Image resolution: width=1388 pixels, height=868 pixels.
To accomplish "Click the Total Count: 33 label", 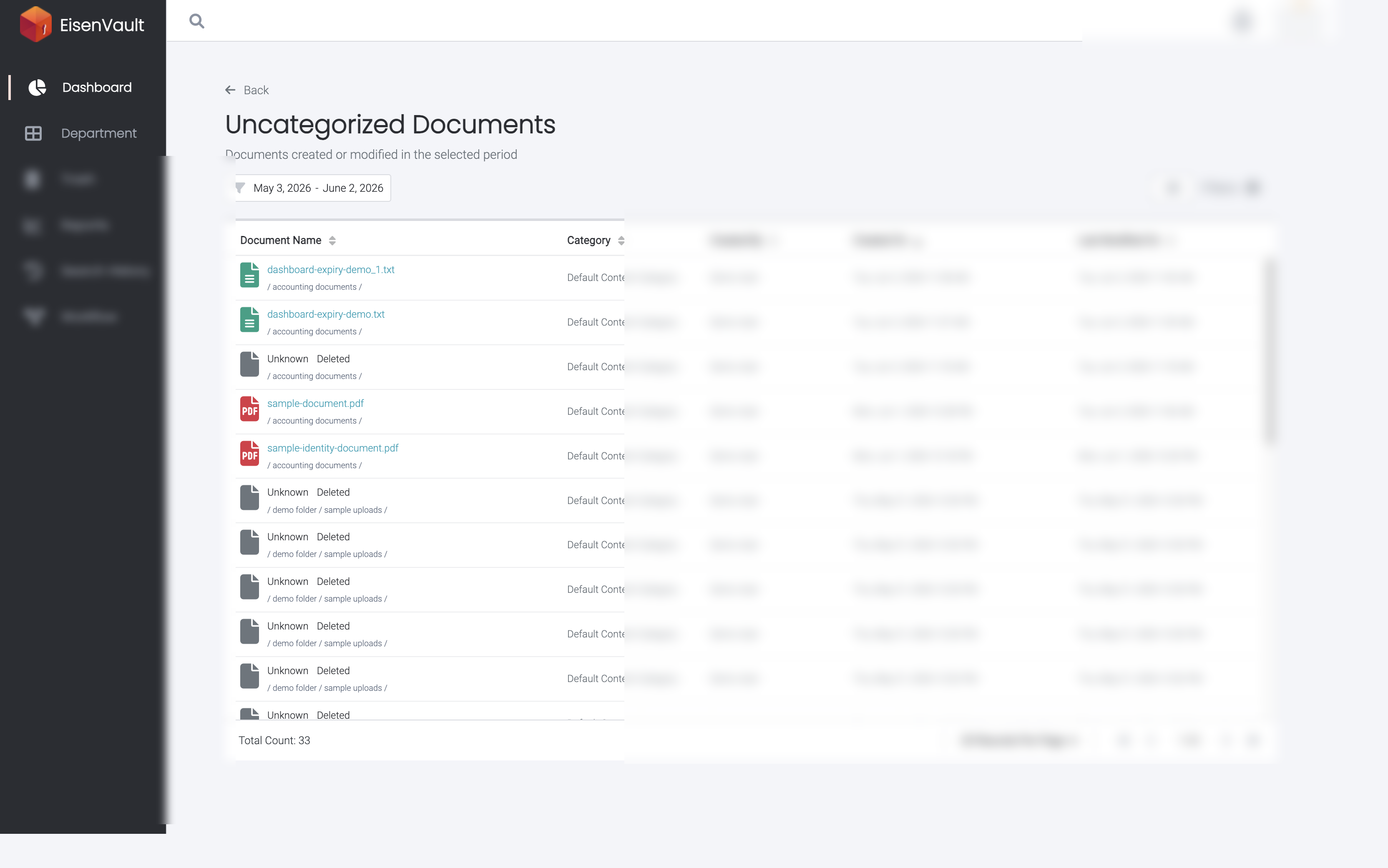I will tap(274, 740).
